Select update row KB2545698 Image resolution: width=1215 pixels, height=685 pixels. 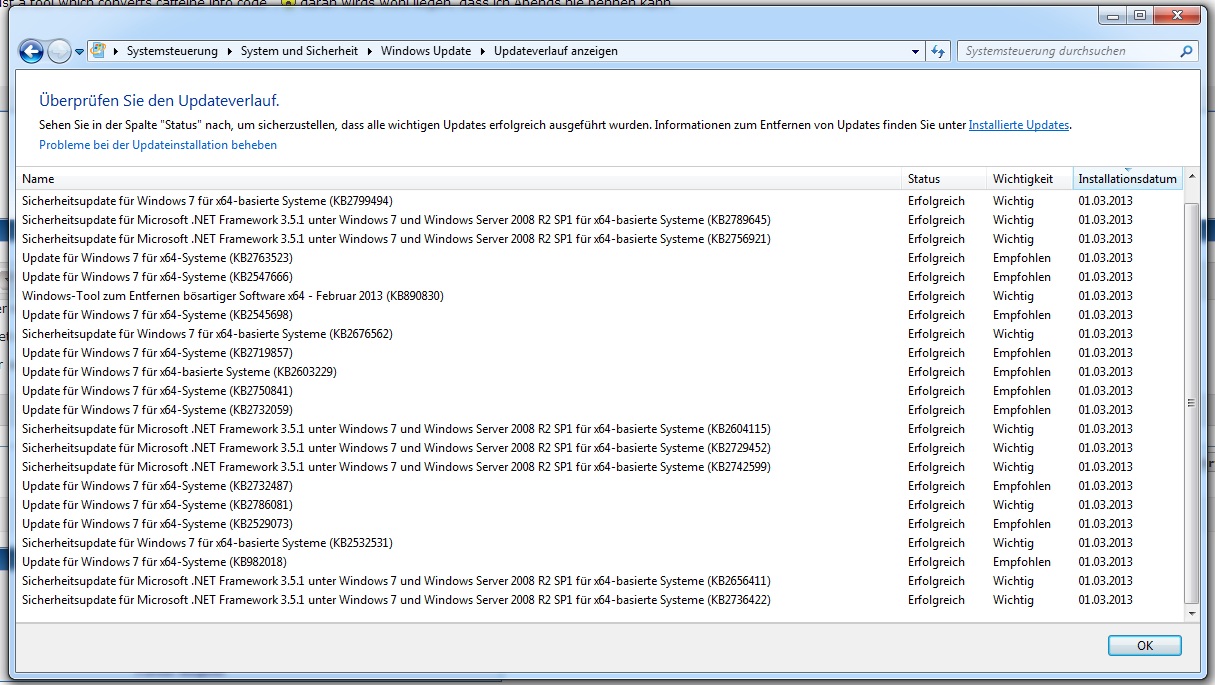(x=599, y=315)
